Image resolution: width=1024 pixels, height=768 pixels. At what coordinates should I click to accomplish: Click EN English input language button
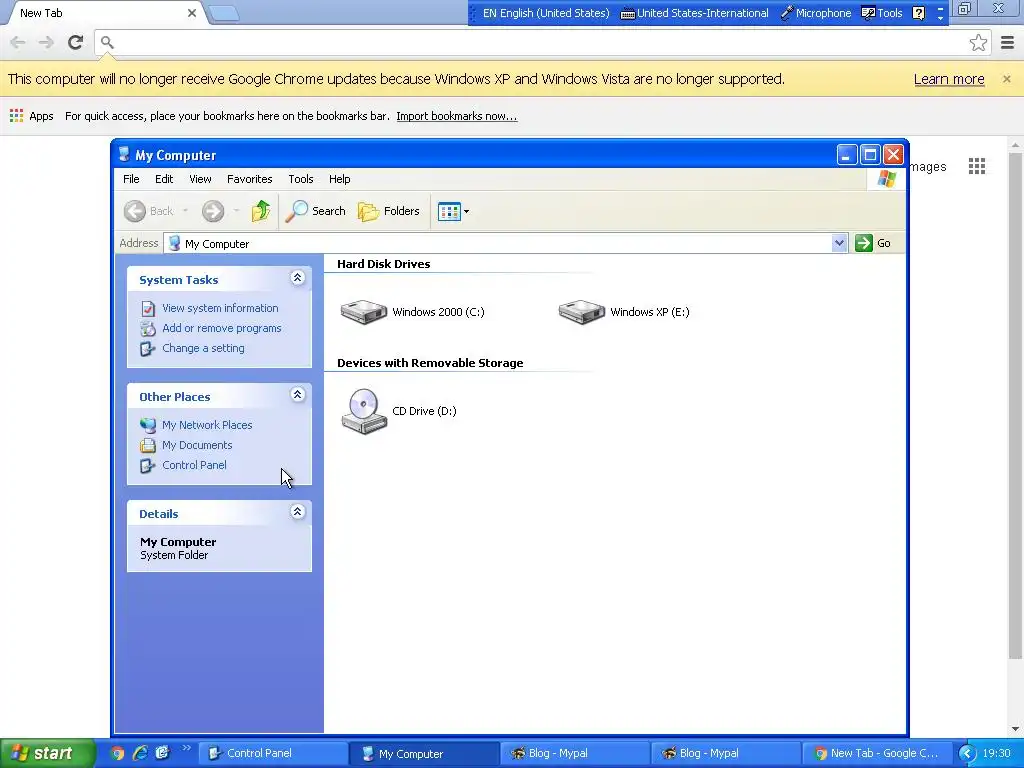coord(546,13)
